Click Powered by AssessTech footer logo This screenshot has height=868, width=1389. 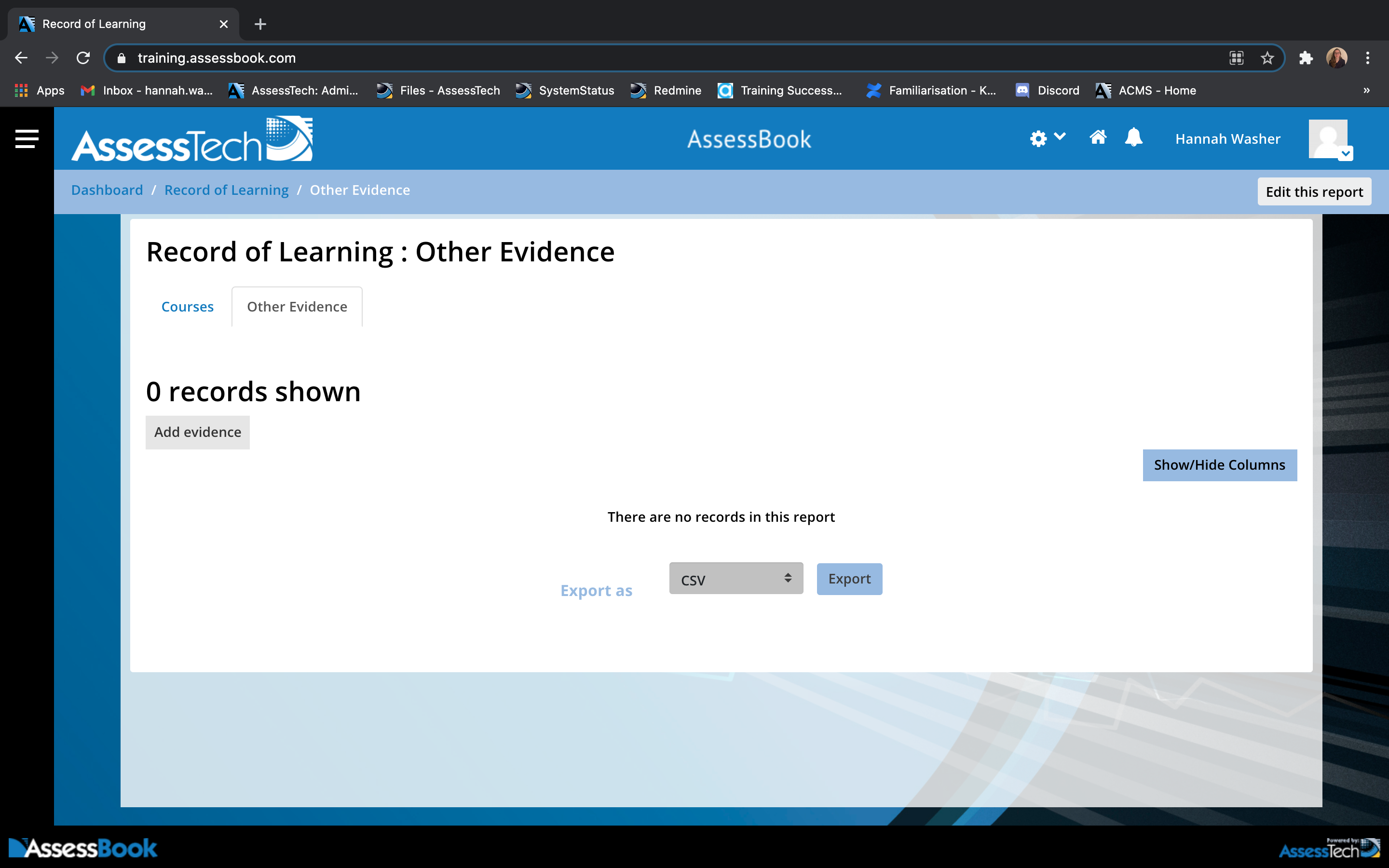point(1329,848)
